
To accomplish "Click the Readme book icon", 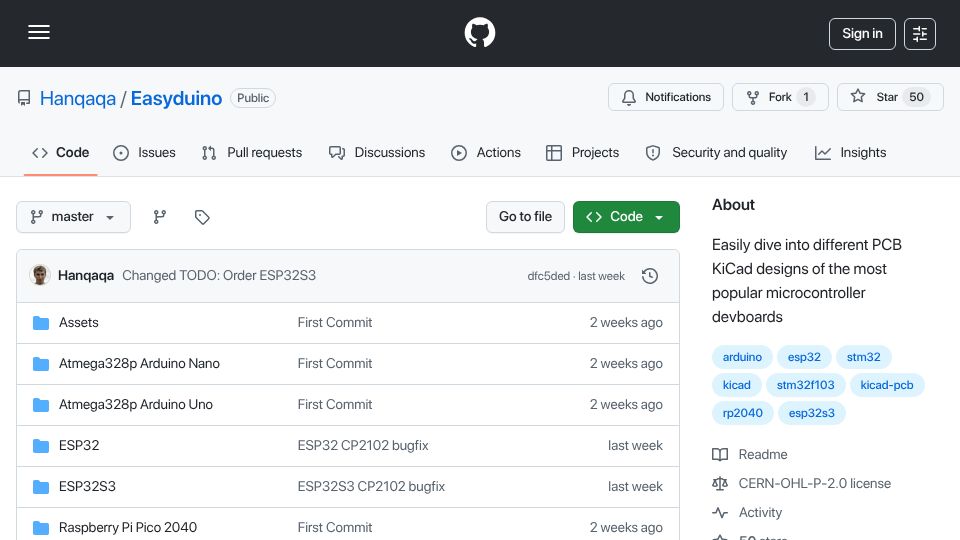I will click(720, 454).
